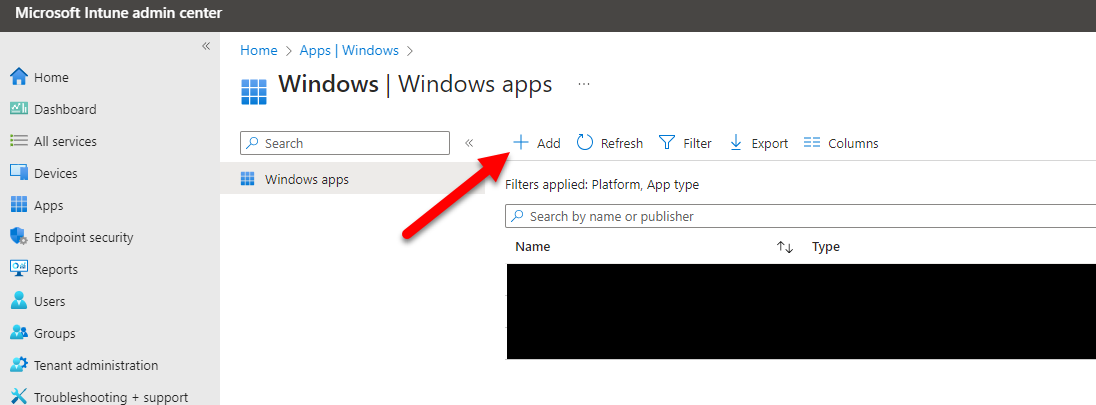Open the Reports menu item label
Screen dimensions: 1096x405
point(56,270)
